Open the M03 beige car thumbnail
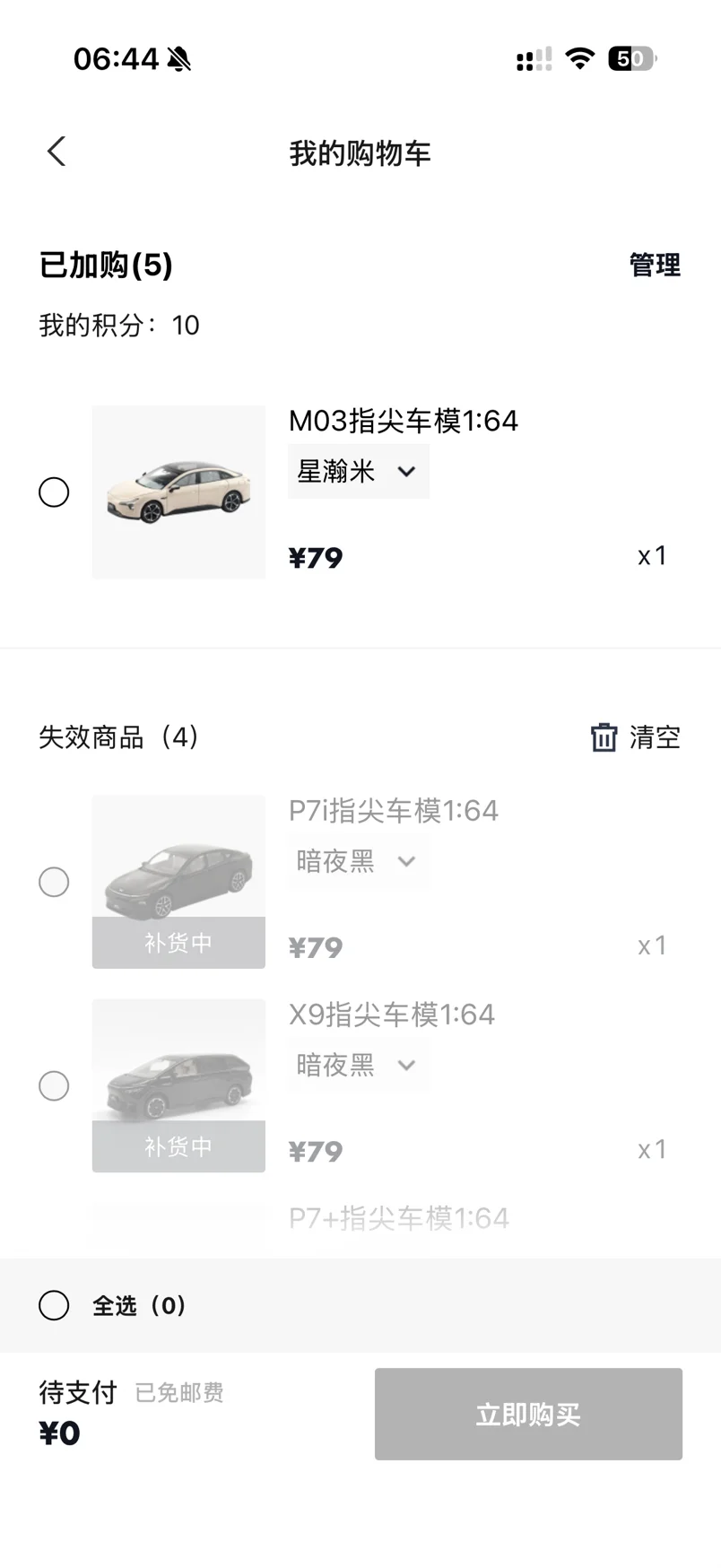721x1568 pixels. coord(178,492)
